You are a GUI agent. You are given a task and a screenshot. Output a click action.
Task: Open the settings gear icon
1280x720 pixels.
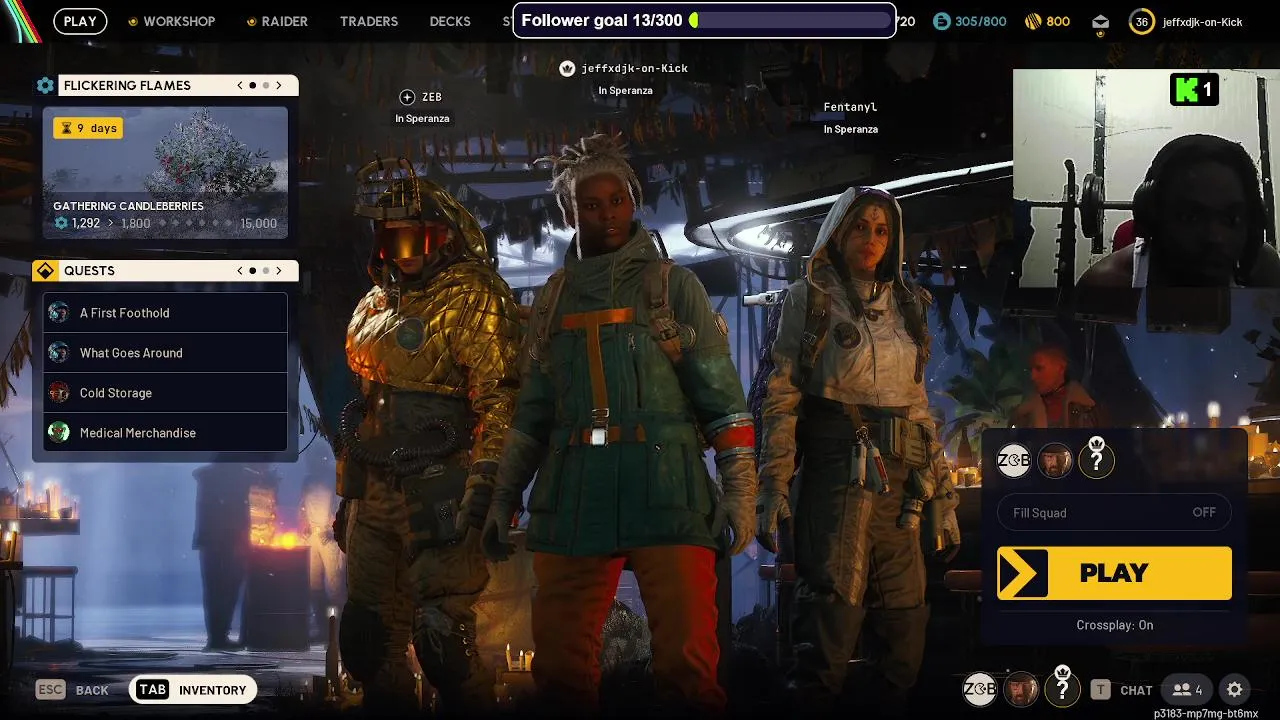pyautogui.click(x=1235, y=690)
